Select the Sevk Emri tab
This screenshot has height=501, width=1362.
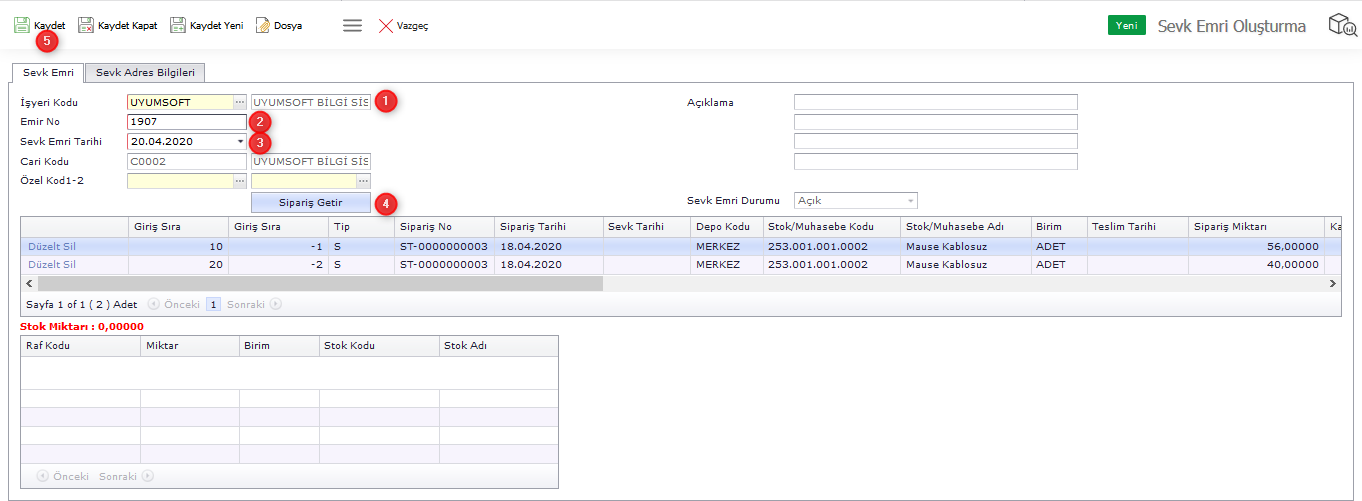coord(48,73)
